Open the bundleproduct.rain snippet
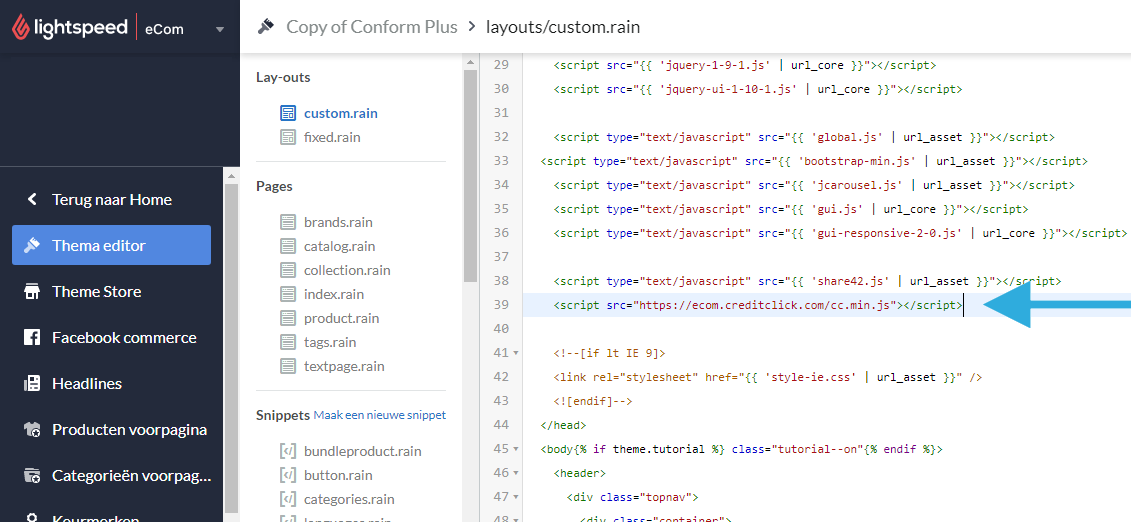The image size is (1131, 522). coord(362,451)
